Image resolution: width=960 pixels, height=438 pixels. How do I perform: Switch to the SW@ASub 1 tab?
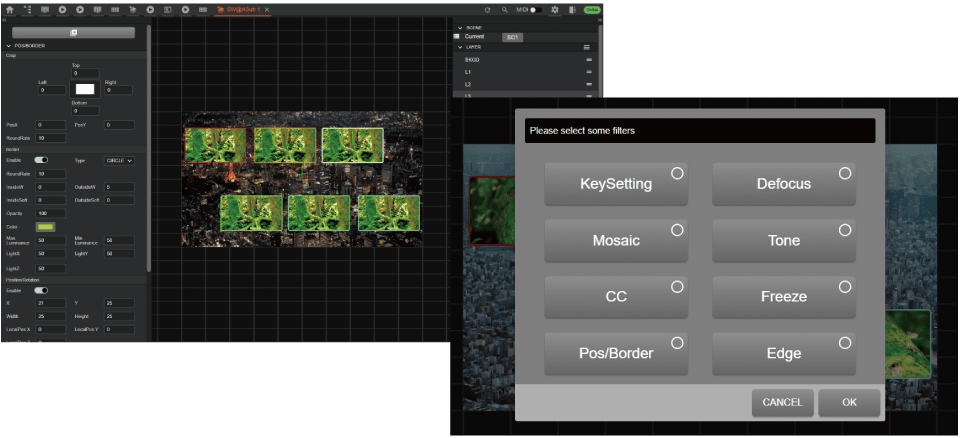pos(239,9)
